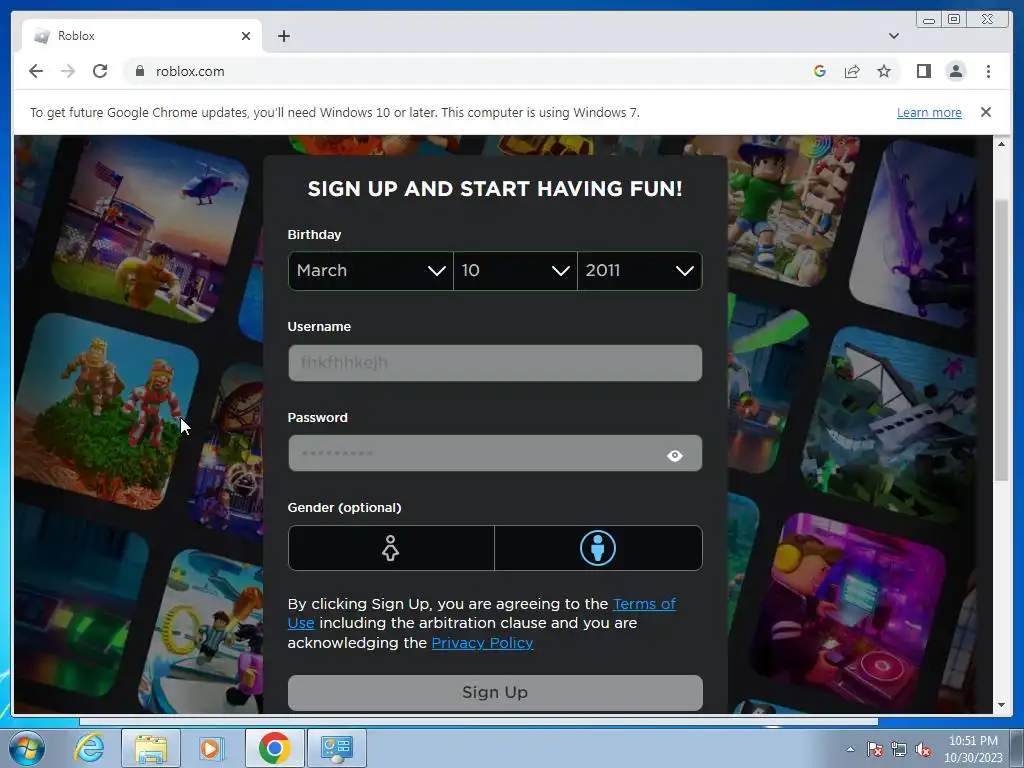
Task: Open network status tray icon
Action: click(x=899, y=750)
